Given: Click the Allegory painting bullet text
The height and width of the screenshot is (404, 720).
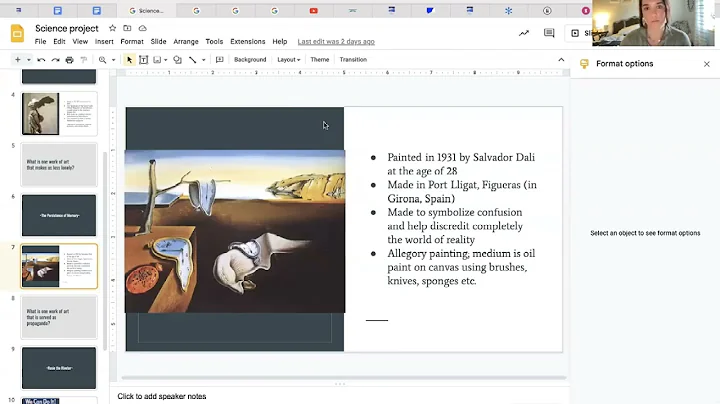Looking at the screenshot, I should coord(461,267).
